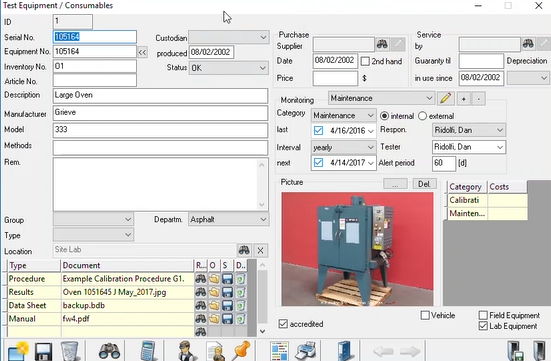Open the Category dropdown in Monitoring section
The image size is (551, 361).
click(343, 116)
